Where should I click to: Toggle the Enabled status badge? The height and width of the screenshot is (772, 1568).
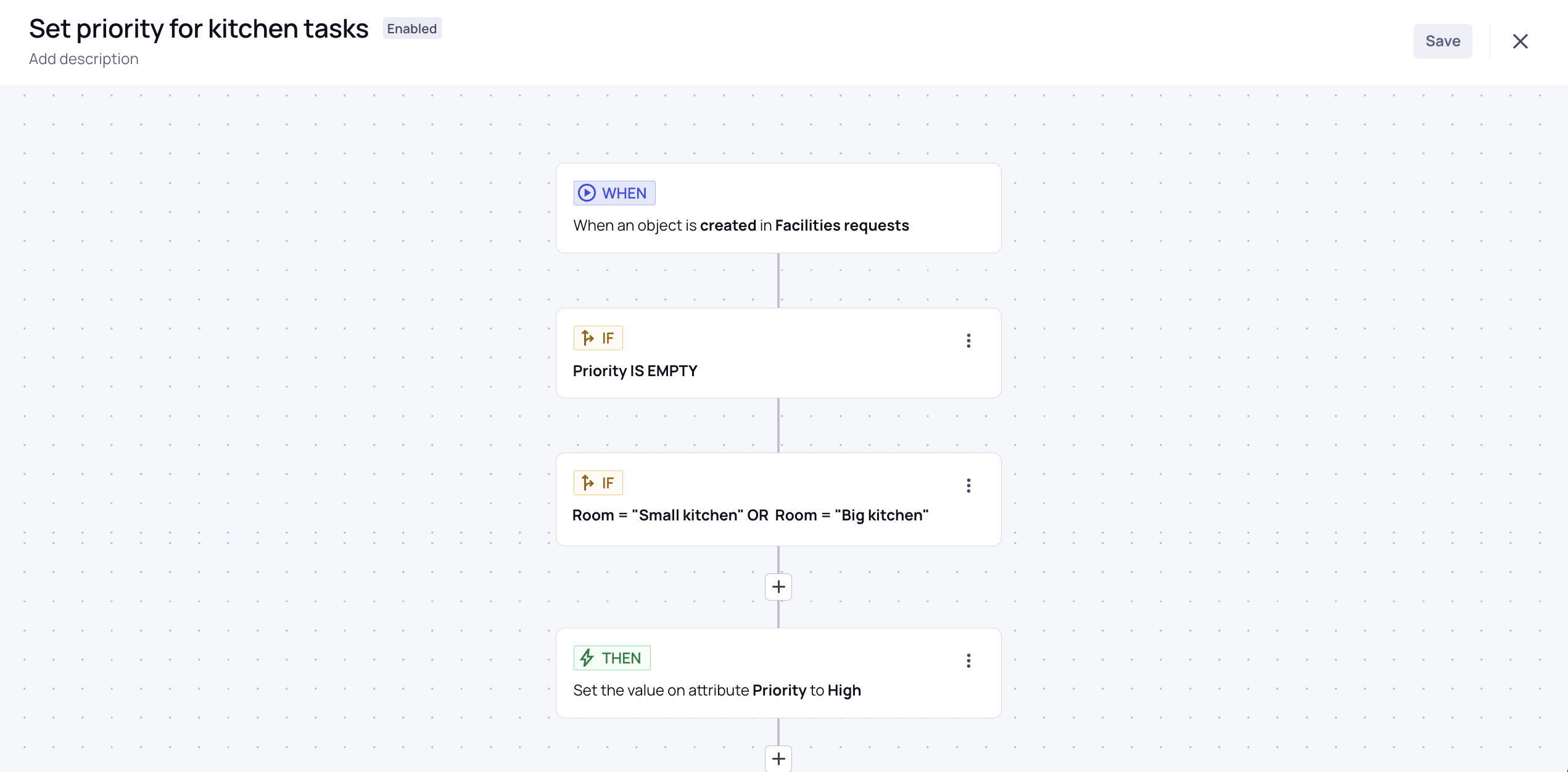(411, 28)
